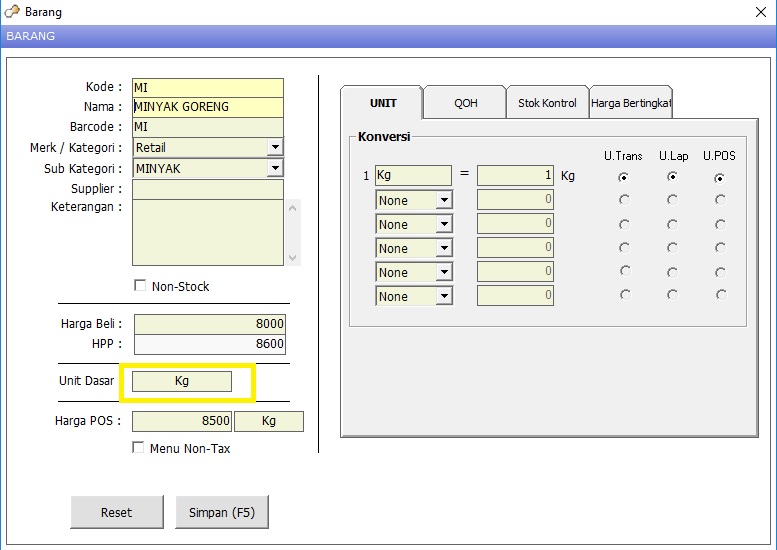
Task: Open the Merk / Kategori dropdown
Action: (x=275, y=148)
